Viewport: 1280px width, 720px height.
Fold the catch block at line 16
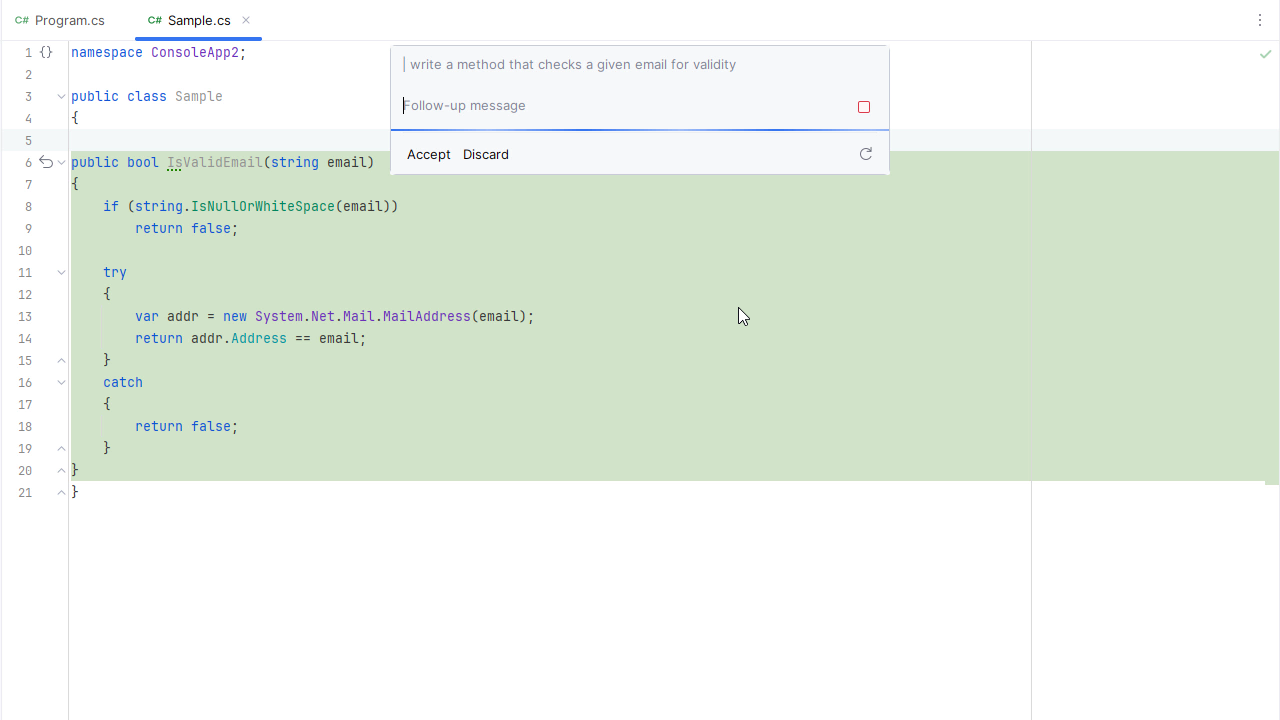tap(61, 382)
